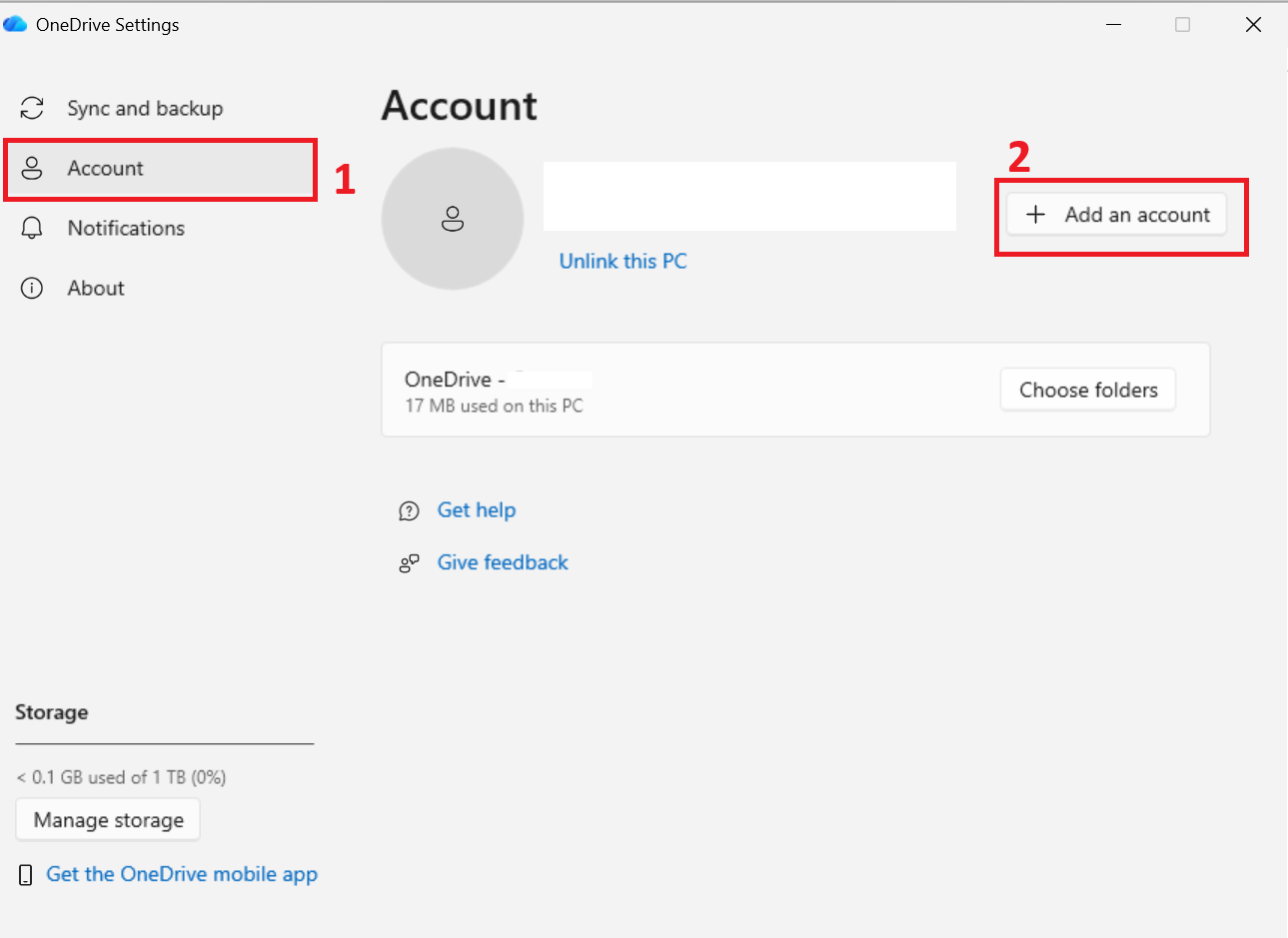
Task: Select the Sync and backup sidebar icon
Action: coord(31,108)
